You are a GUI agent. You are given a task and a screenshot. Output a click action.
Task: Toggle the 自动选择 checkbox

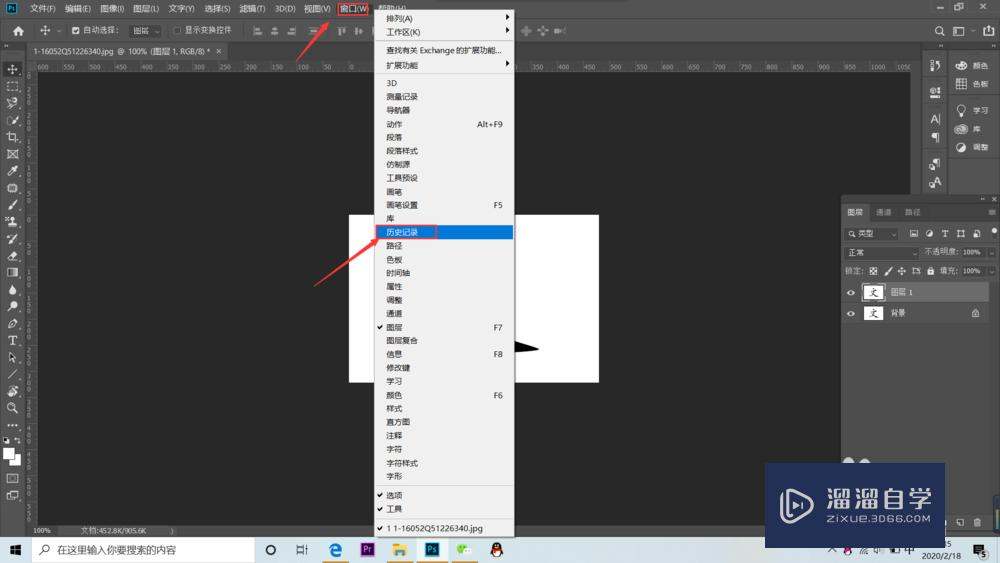[75, 31]
